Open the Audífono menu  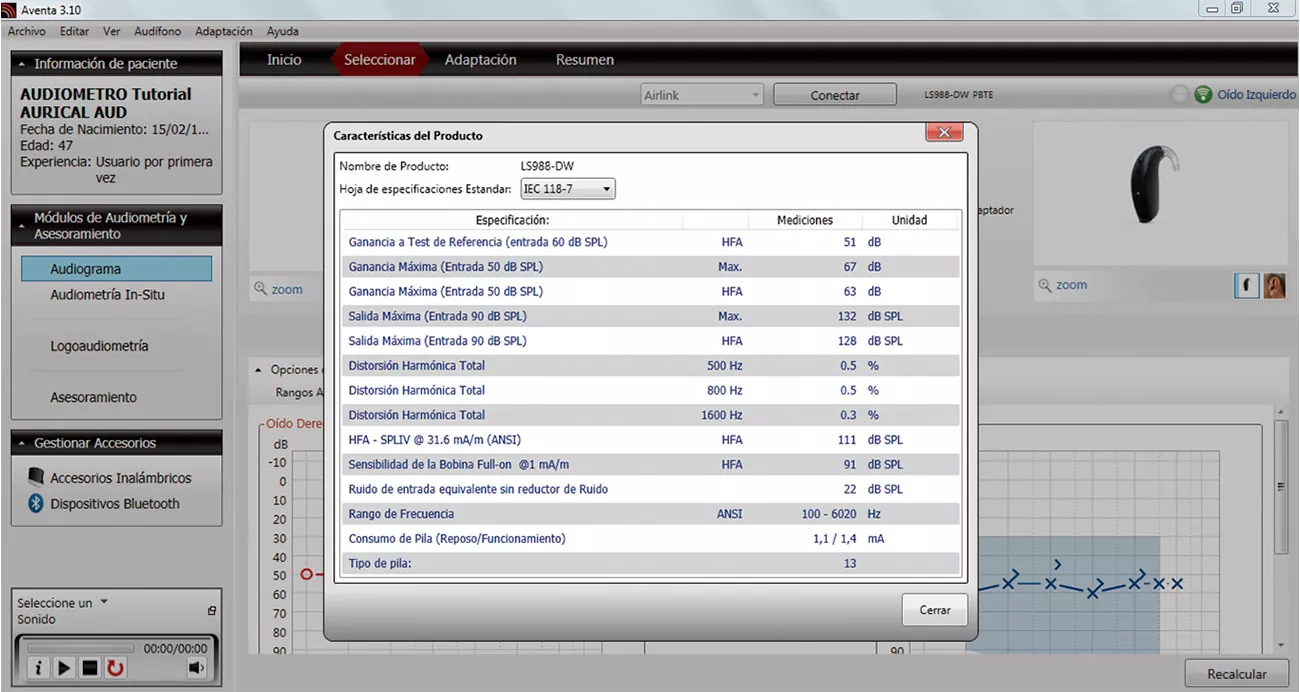pyautogui.click(x=157, y=31)
